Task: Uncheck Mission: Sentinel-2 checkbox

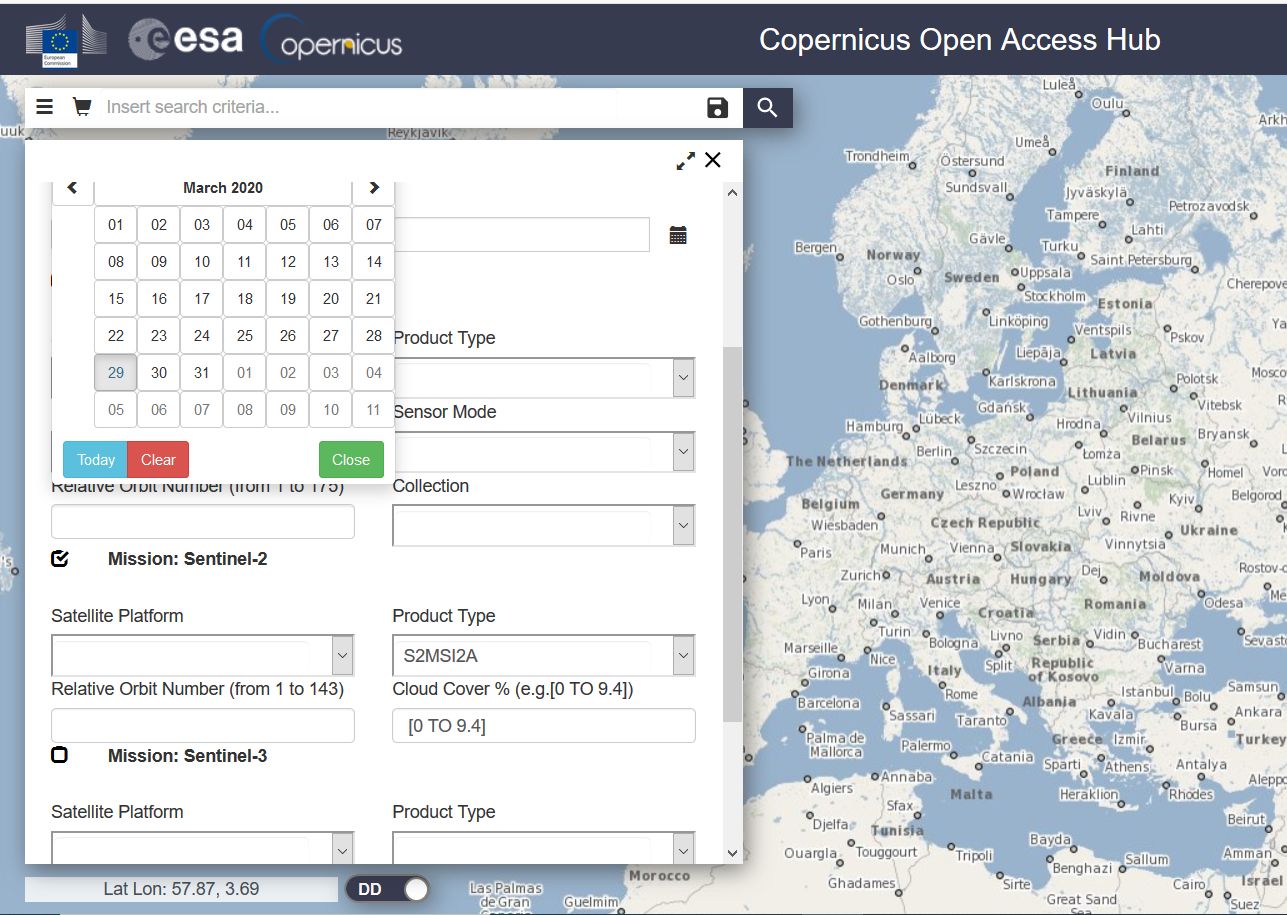Action: (x=60, y=559)
